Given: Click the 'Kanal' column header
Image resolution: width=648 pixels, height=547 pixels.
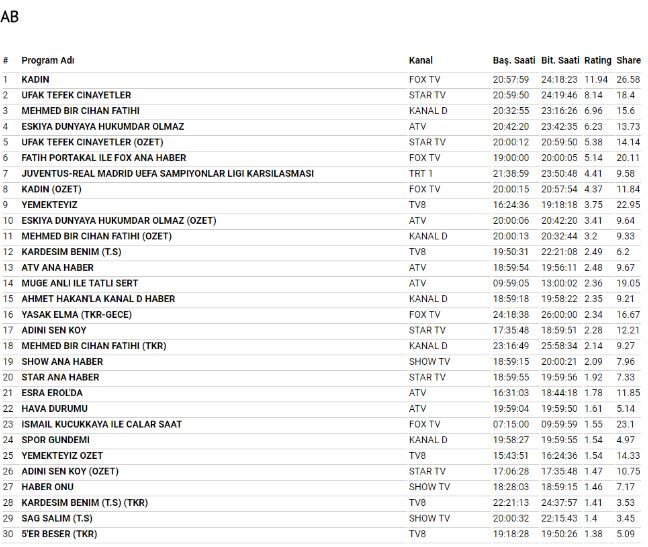Looking at the screenshot, I should [x=420, y=60].
